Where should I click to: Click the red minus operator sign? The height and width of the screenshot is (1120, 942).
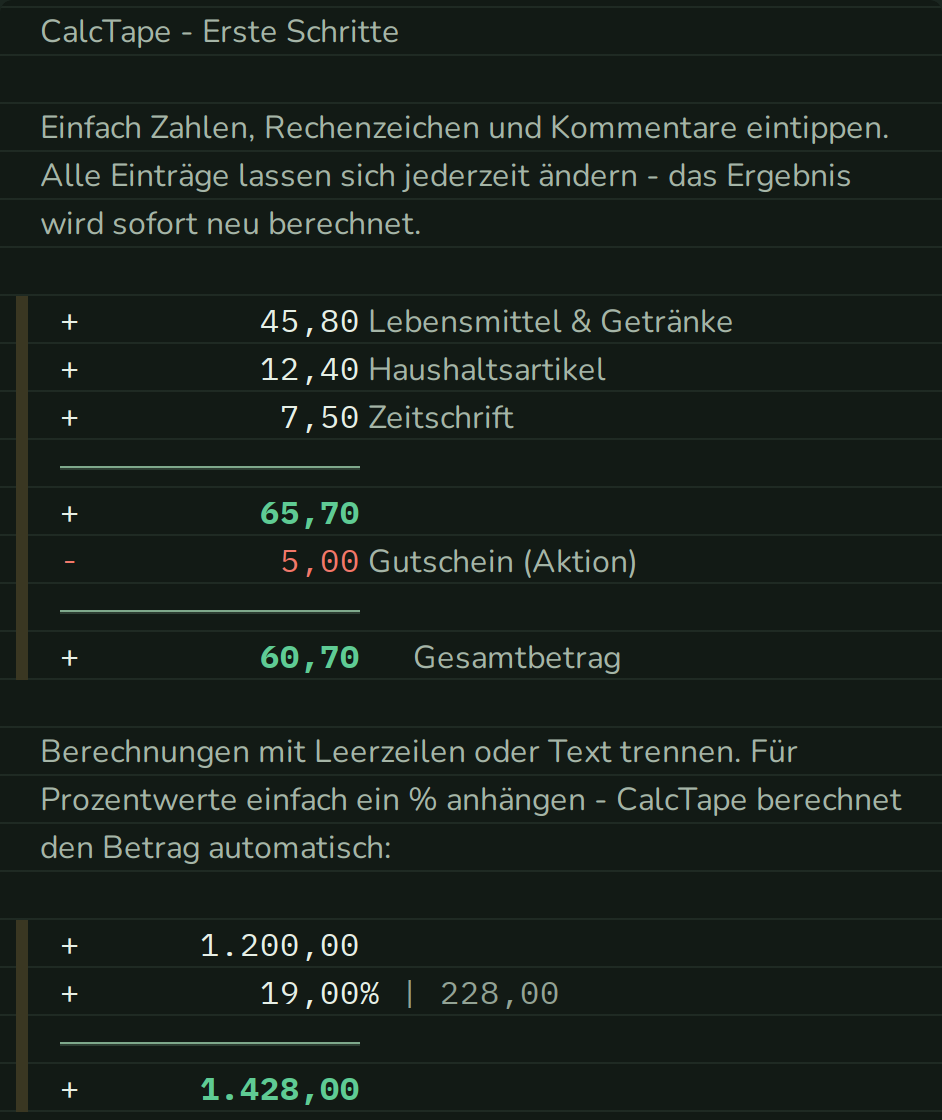(69, 562)
